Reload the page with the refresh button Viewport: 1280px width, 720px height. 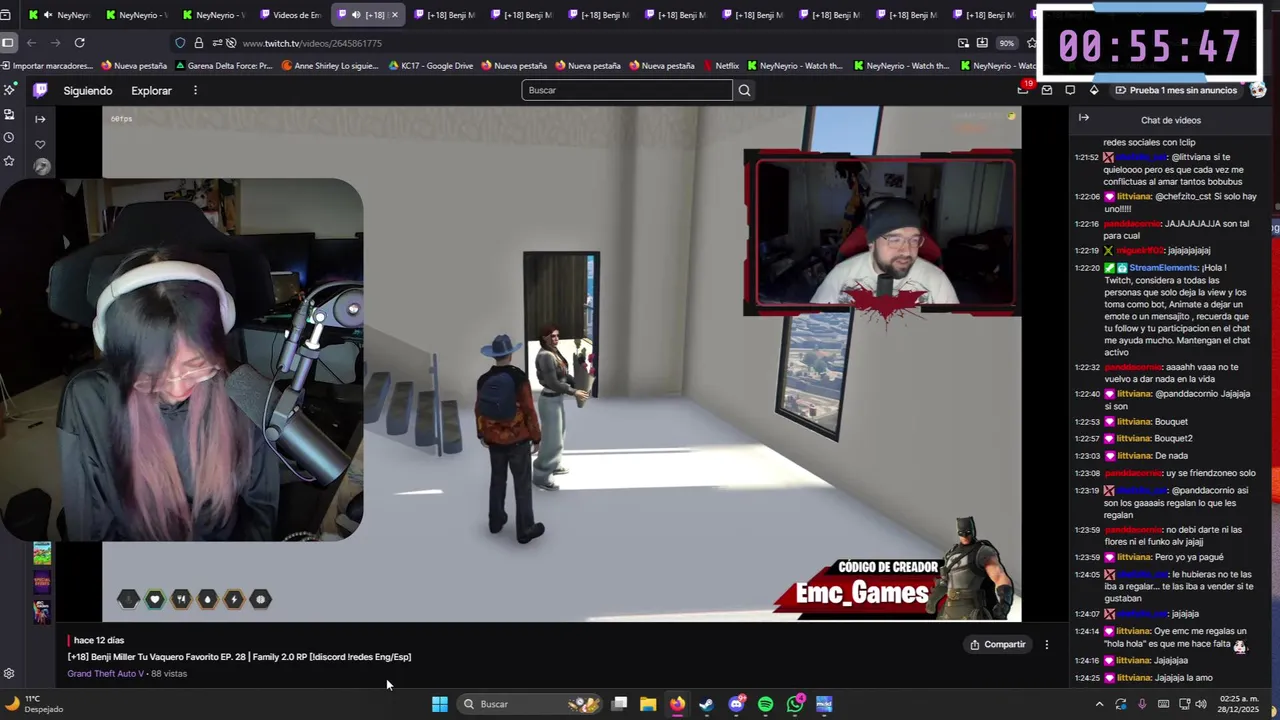(79, 43)
